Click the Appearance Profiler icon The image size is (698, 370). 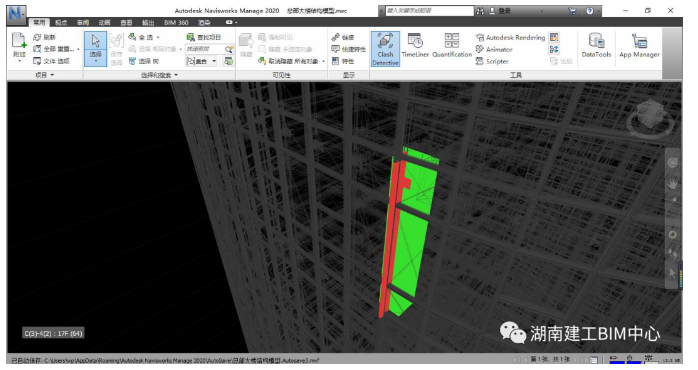click(x=554, y=37)
